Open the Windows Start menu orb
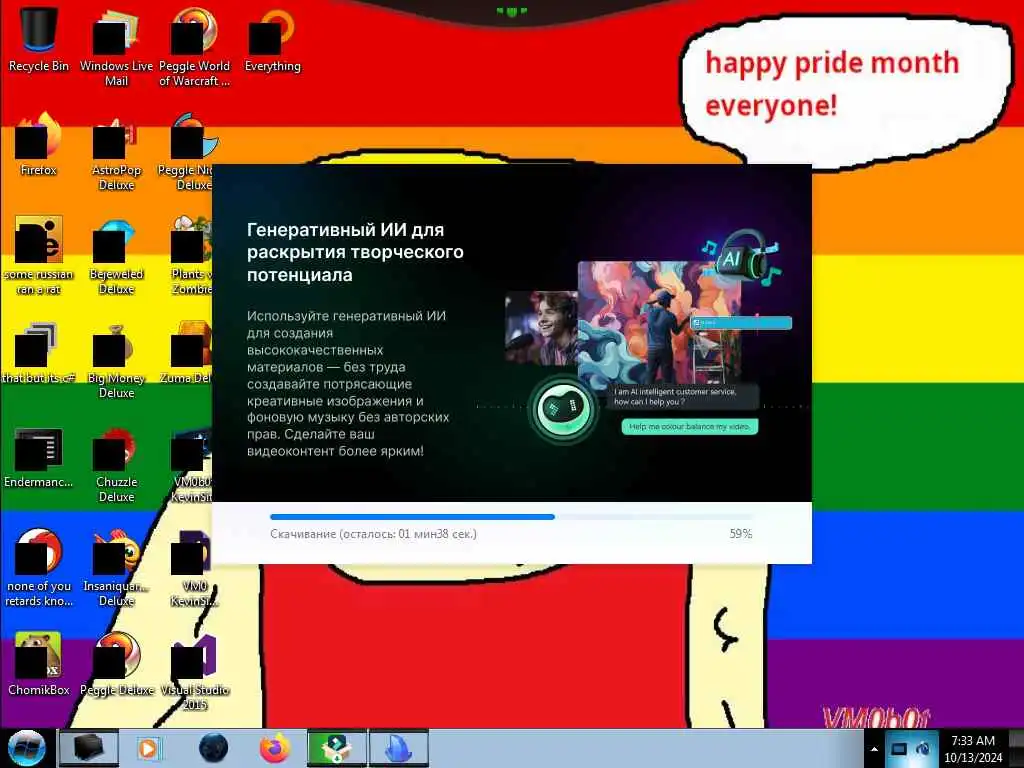The image size is (1024, 768). pos(27,748)
